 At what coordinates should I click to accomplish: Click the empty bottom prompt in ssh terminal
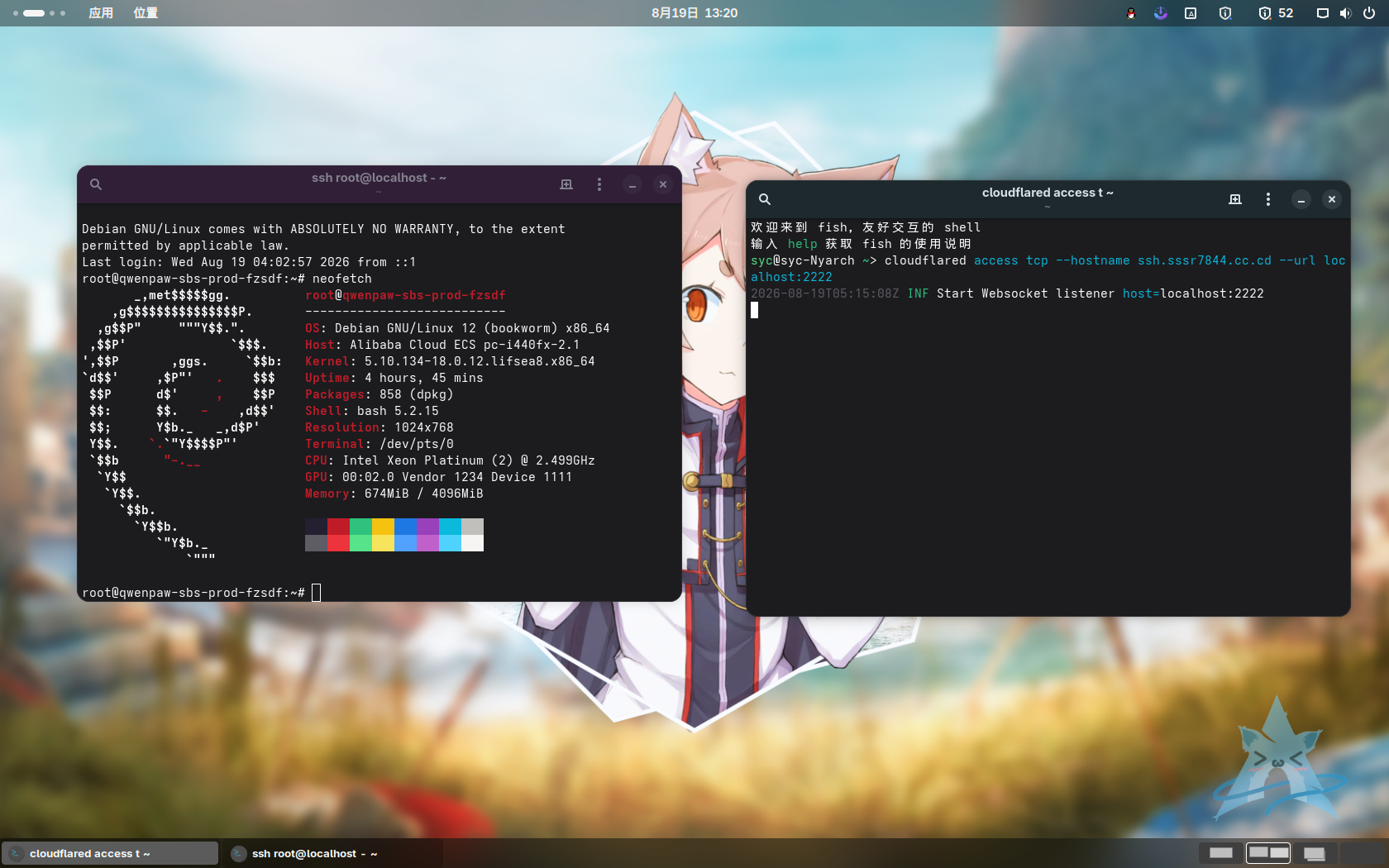[201, 593]
